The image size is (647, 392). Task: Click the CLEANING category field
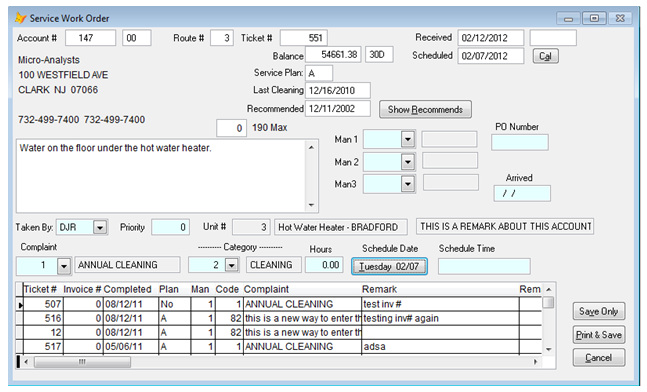pos(274,265)
